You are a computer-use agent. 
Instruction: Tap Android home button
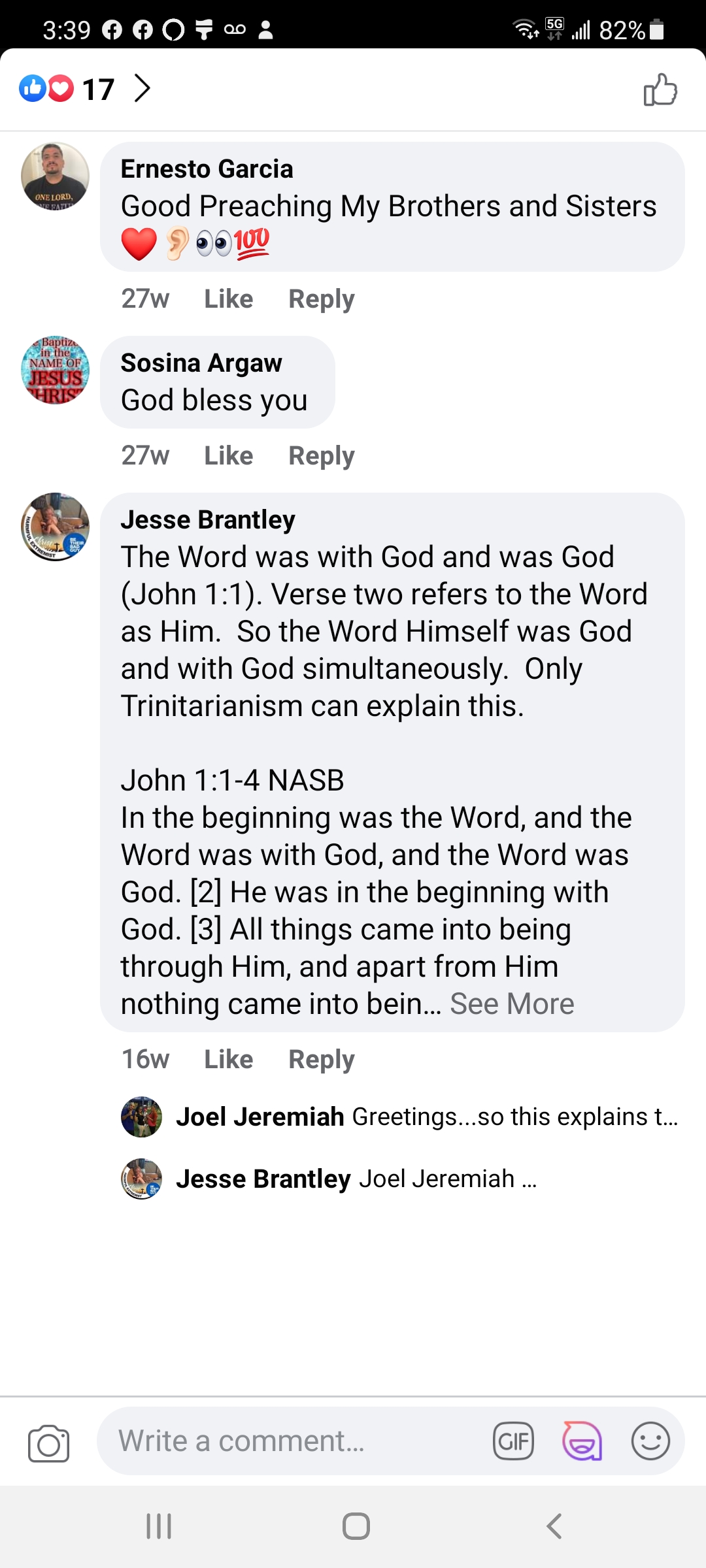pos(356,1526)
